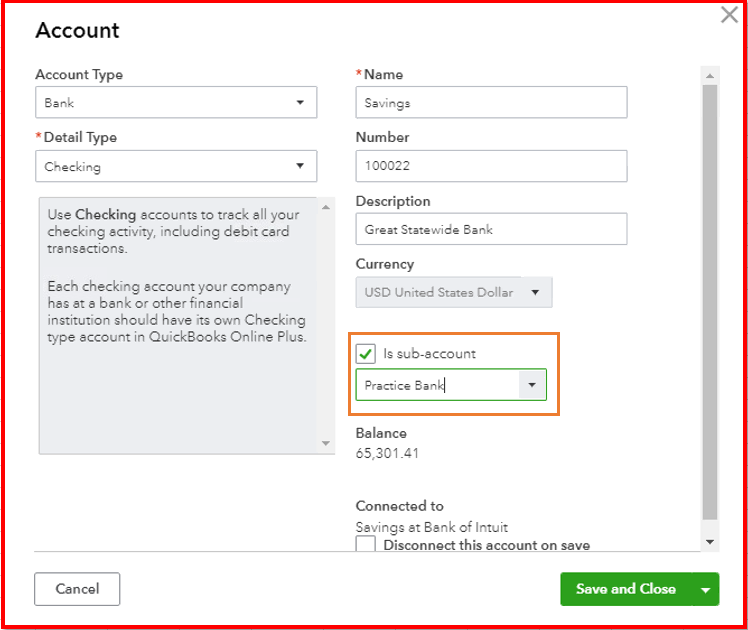
Task: Click the account Number field
Action: [491, 166]
